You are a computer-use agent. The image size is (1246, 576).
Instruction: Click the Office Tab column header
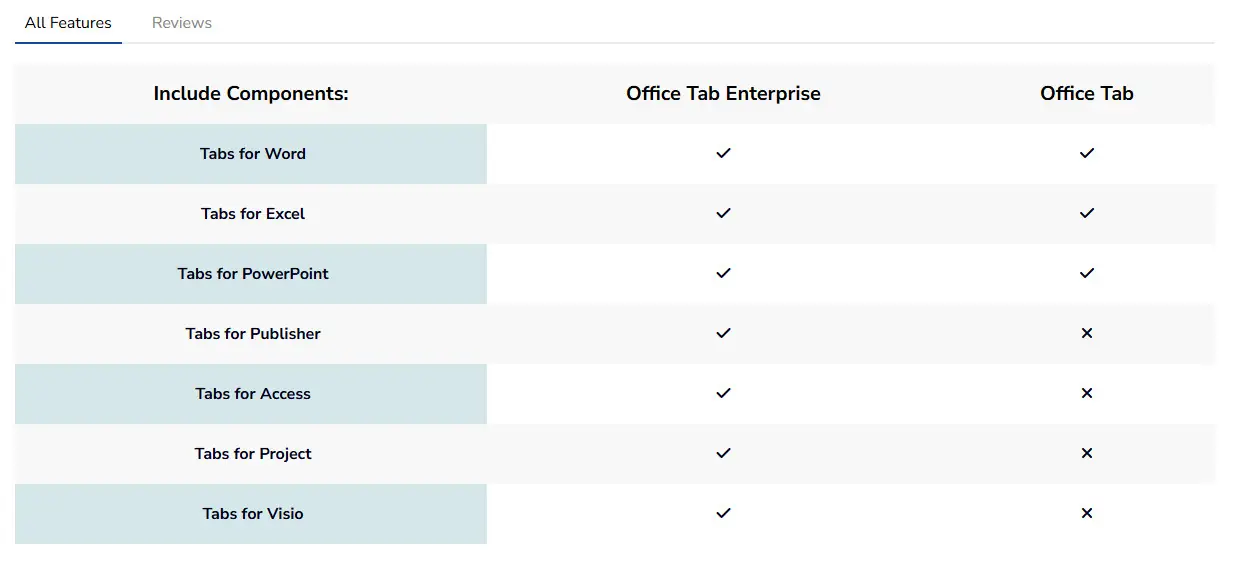point(1087,94)
